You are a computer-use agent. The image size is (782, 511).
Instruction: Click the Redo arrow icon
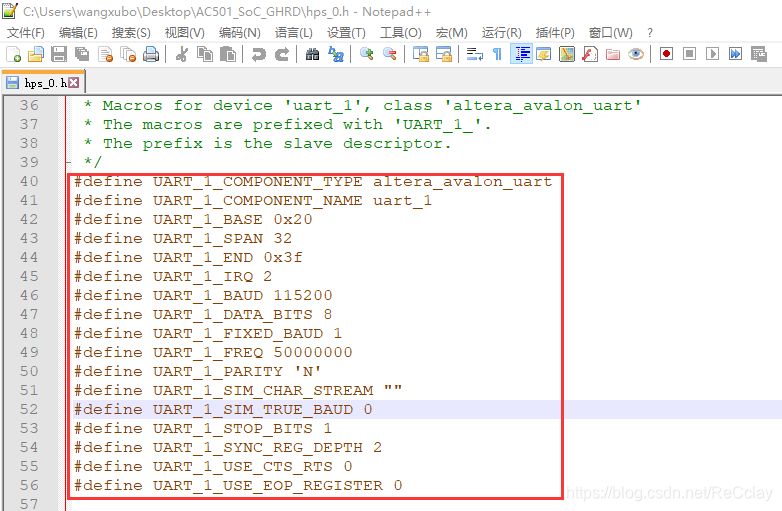click(x=282, y=54)
